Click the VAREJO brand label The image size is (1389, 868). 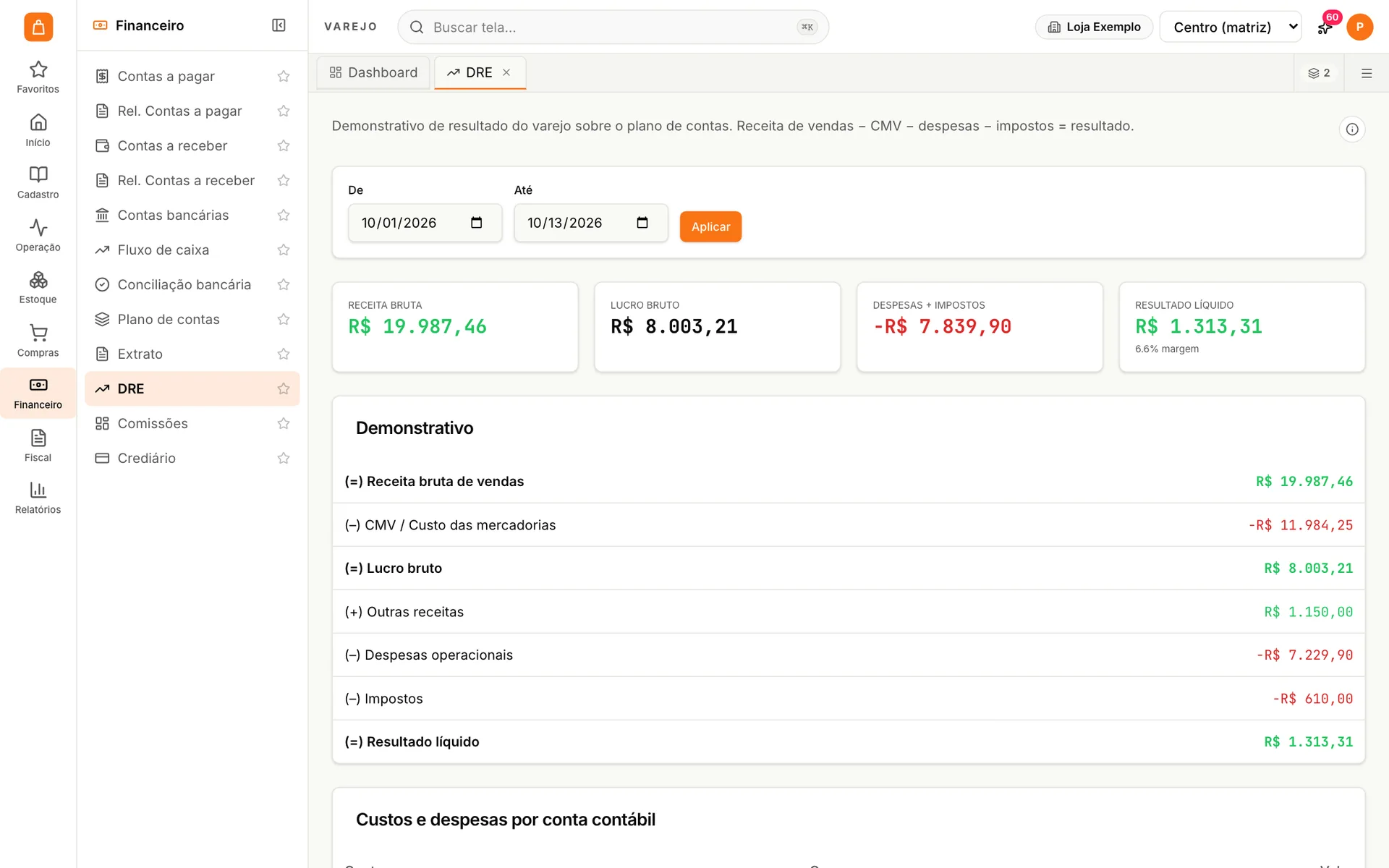(351, 27)
